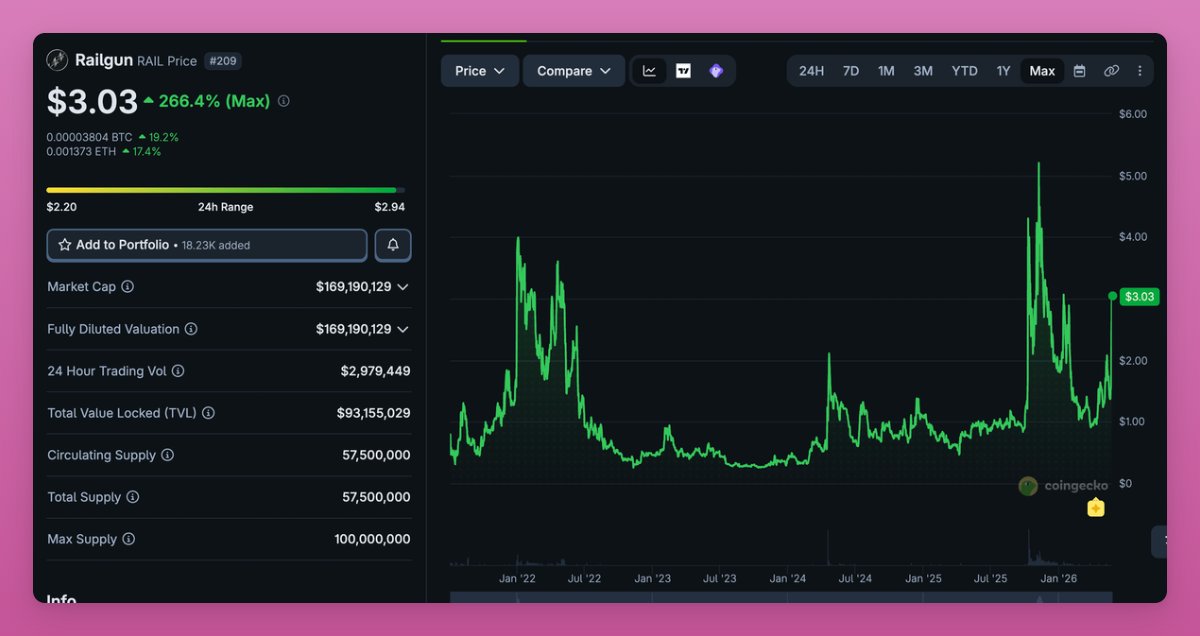Click the Fully Diluted Valuation info icon
1200x636 pixels.
point(191,329)
